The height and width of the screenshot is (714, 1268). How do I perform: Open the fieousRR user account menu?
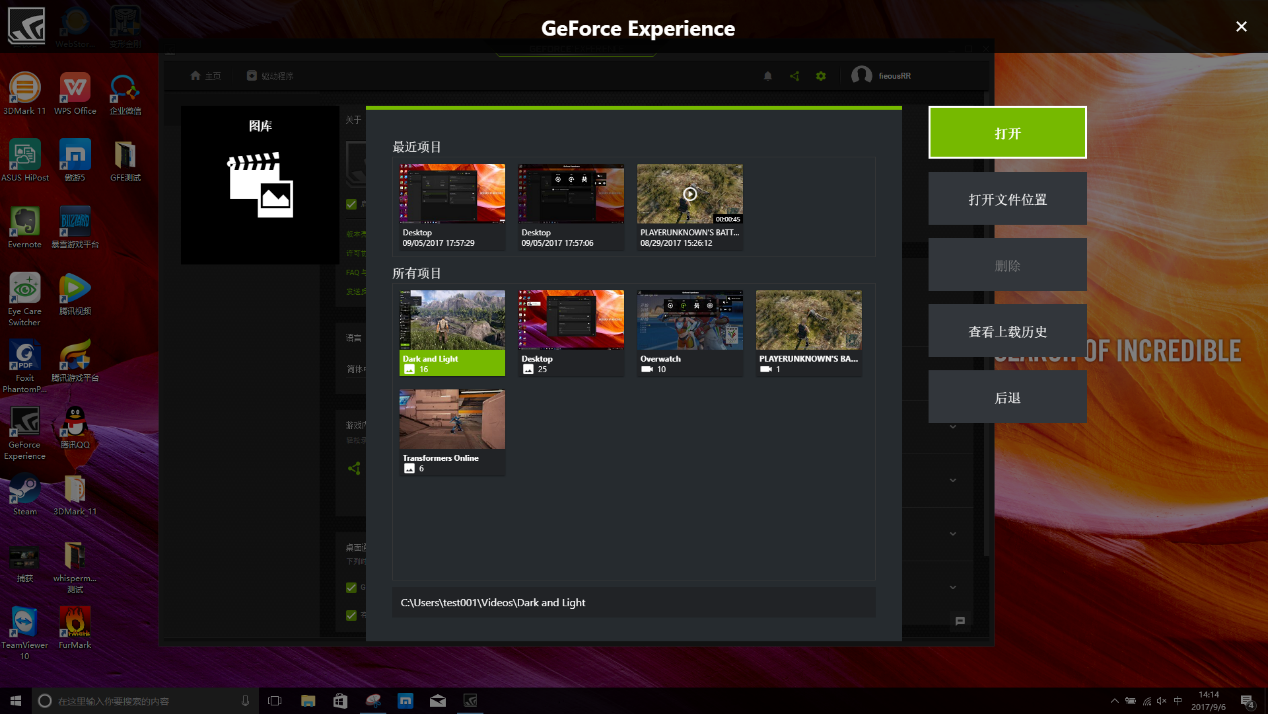(x=881, y=76)
